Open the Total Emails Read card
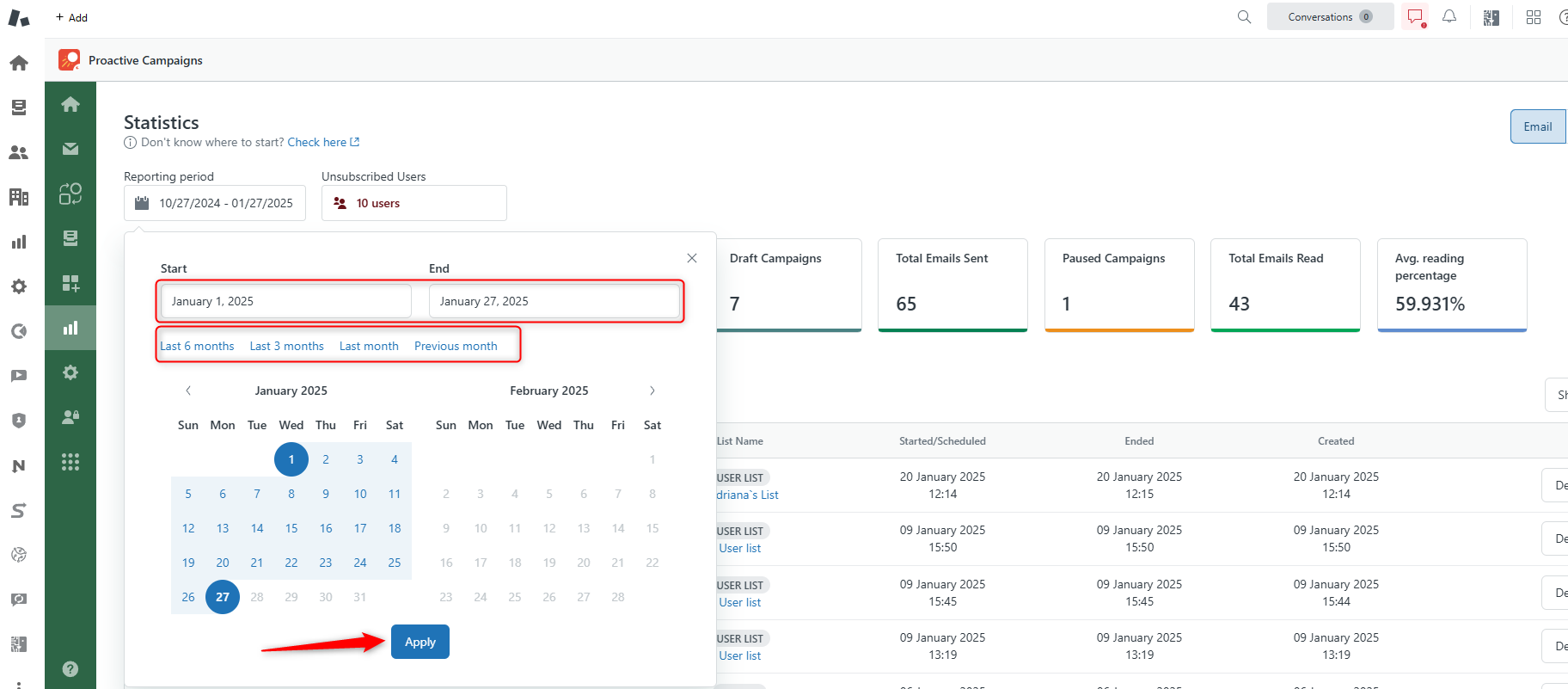 tap(1285, 285)
